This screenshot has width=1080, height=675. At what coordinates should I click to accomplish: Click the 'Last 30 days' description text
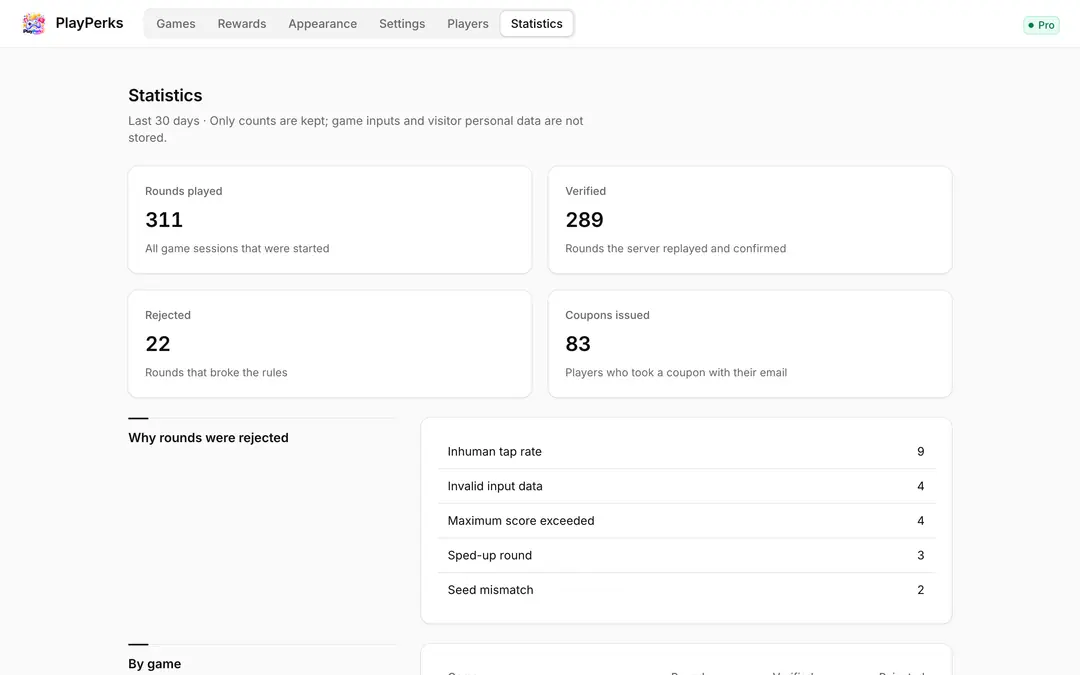[355, 129]
